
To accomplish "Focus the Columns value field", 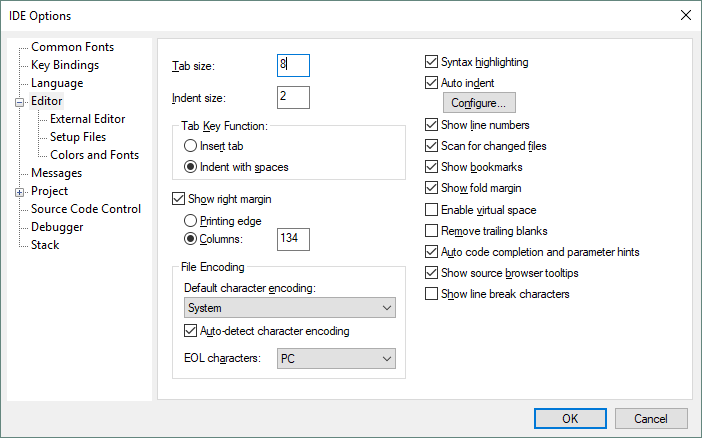I will point(293,239).
